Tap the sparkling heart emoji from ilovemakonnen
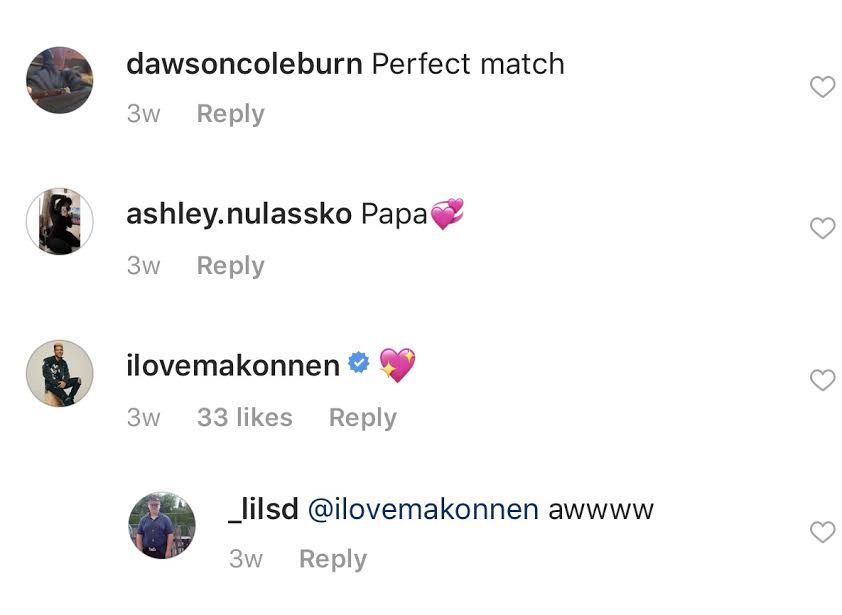842x615 pixels. coord(396,365)
